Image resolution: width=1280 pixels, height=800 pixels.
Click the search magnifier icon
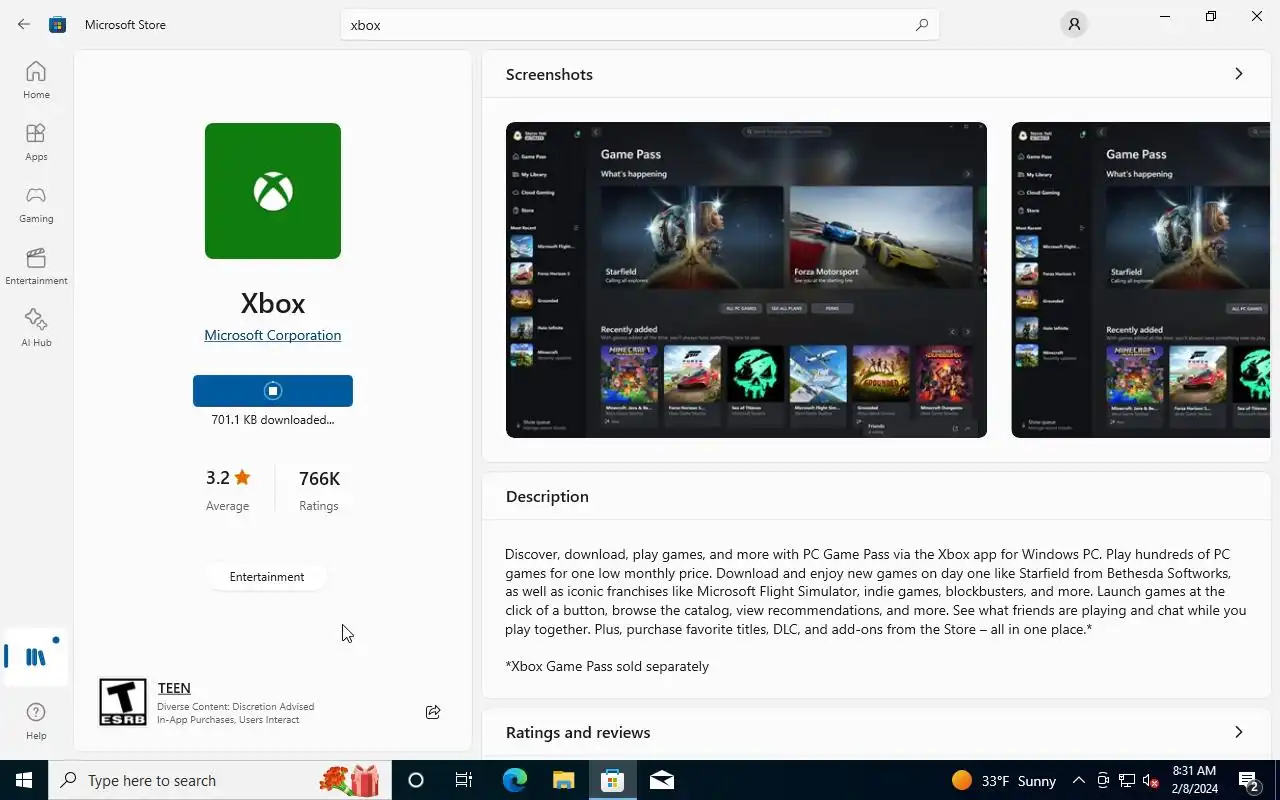tap(922, 25)
